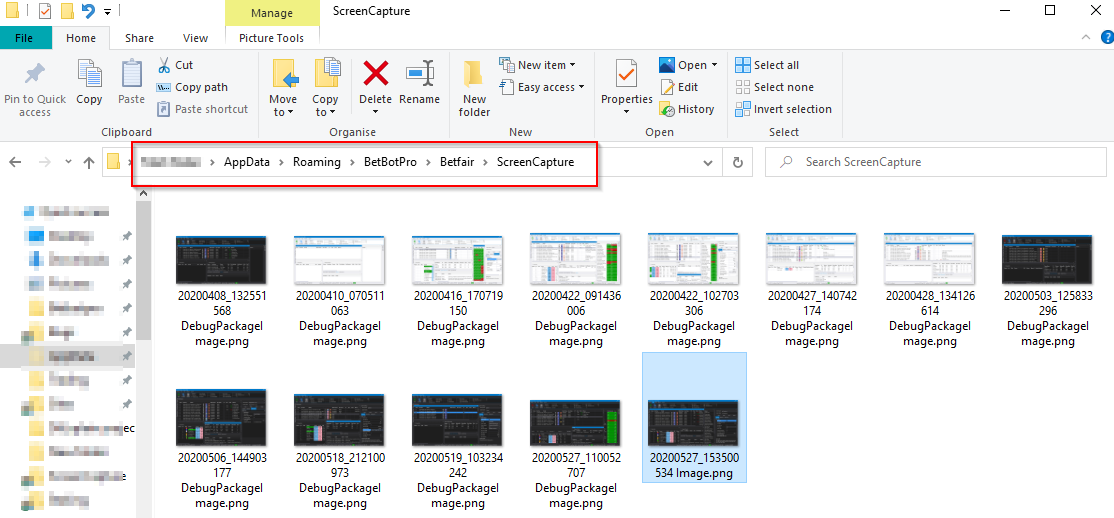Click the History icon in Open group
The image size is (1114, 518).
click(667, 109)
